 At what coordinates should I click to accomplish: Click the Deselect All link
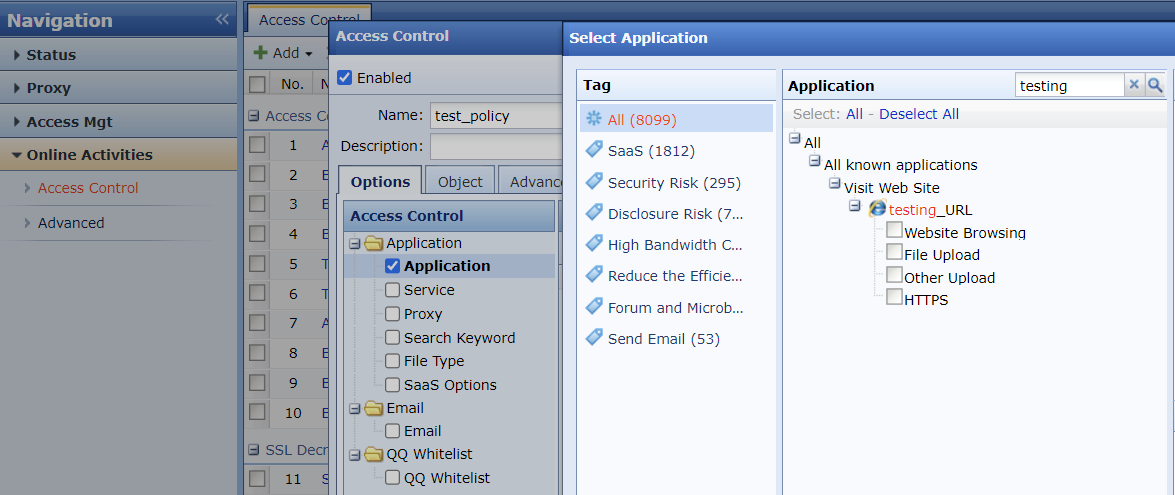point(918,114)
